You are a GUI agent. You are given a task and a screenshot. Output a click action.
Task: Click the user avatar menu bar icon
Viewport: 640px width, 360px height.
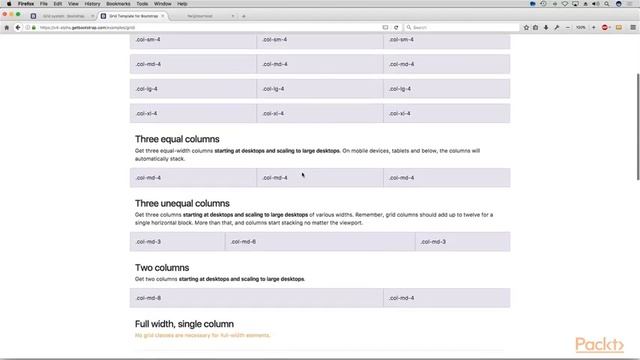[x=619, y=4]
